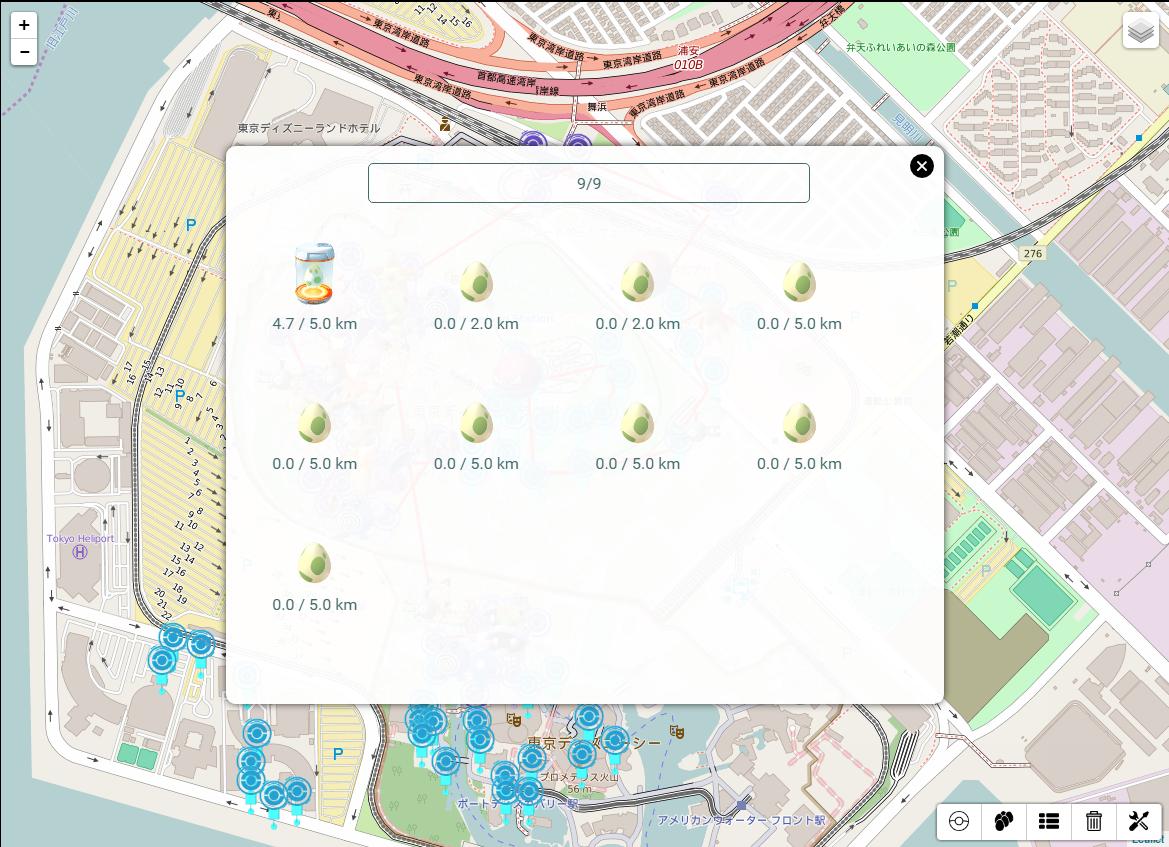Click the アメリカンウォーターフロント駅 station label

(741, 820)
